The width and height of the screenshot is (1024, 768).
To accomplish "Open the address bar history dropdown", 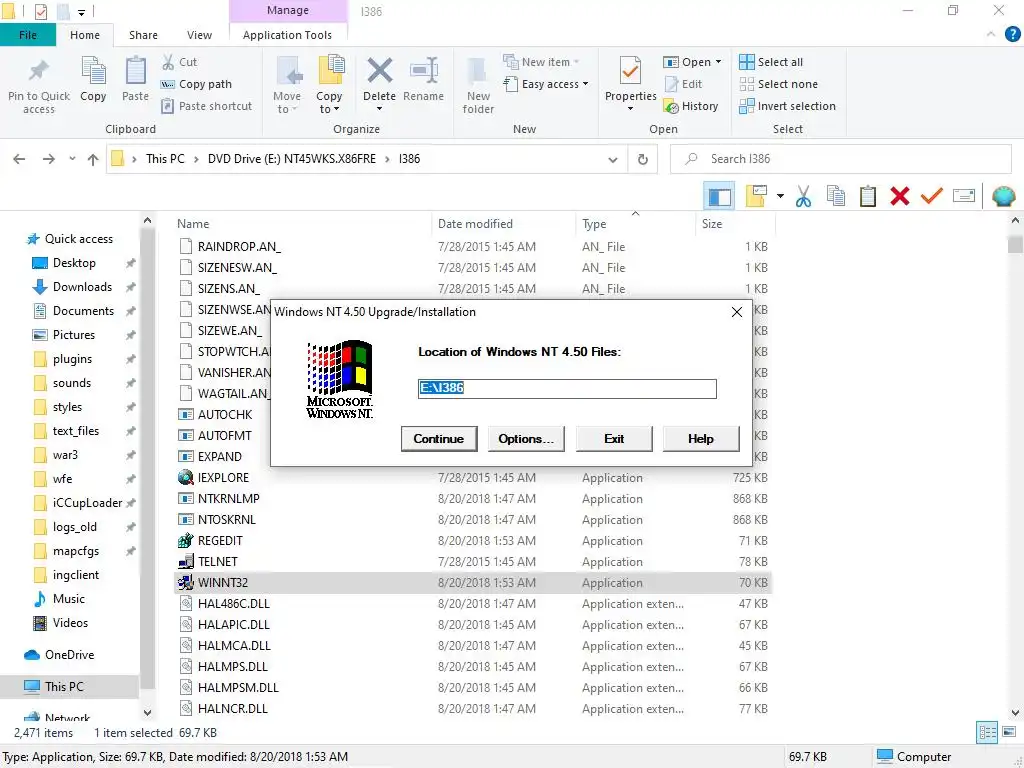I will (613, 159).
